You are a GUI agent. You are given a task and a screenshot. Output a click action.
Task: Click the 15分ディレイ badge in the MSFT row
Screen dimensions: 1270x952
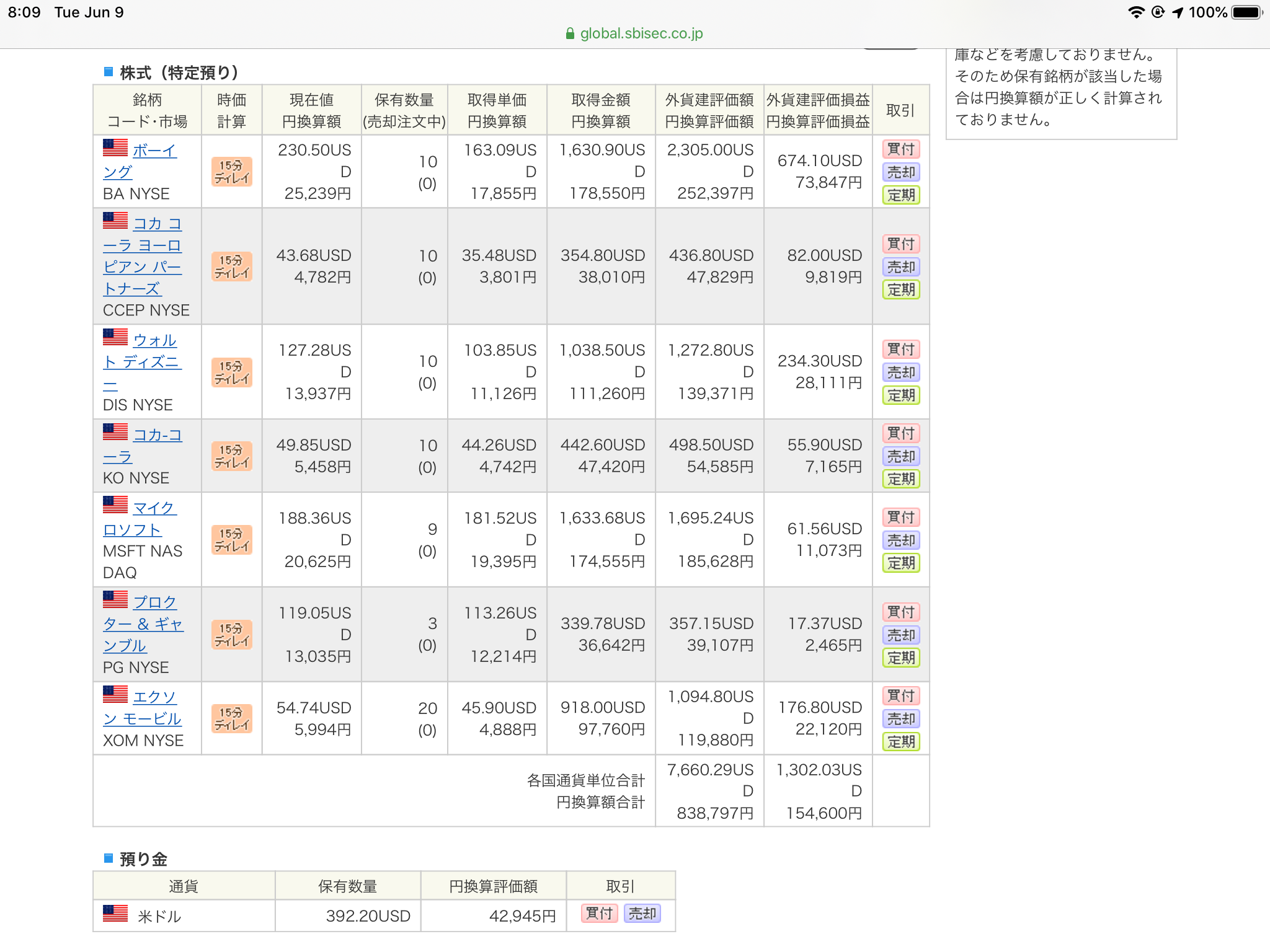tap(232, 540)
